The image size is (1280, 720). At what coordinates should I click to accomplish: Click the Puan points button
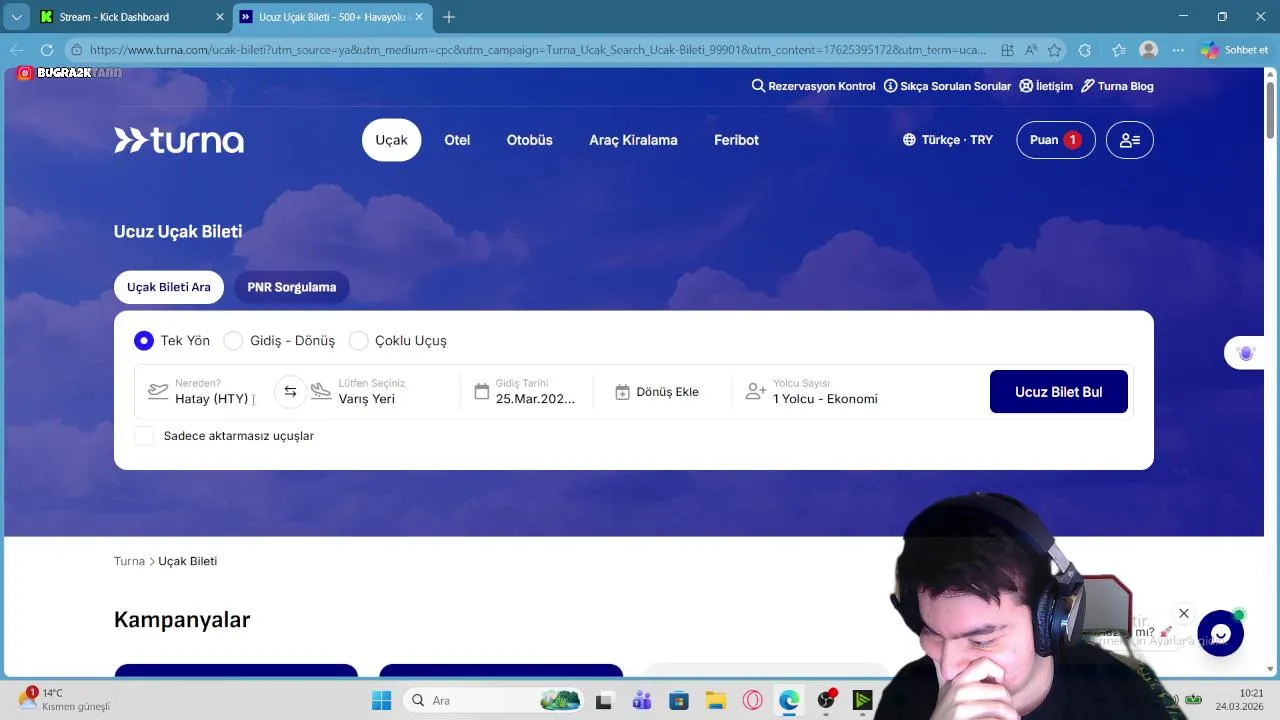[x=1056, y=140]
